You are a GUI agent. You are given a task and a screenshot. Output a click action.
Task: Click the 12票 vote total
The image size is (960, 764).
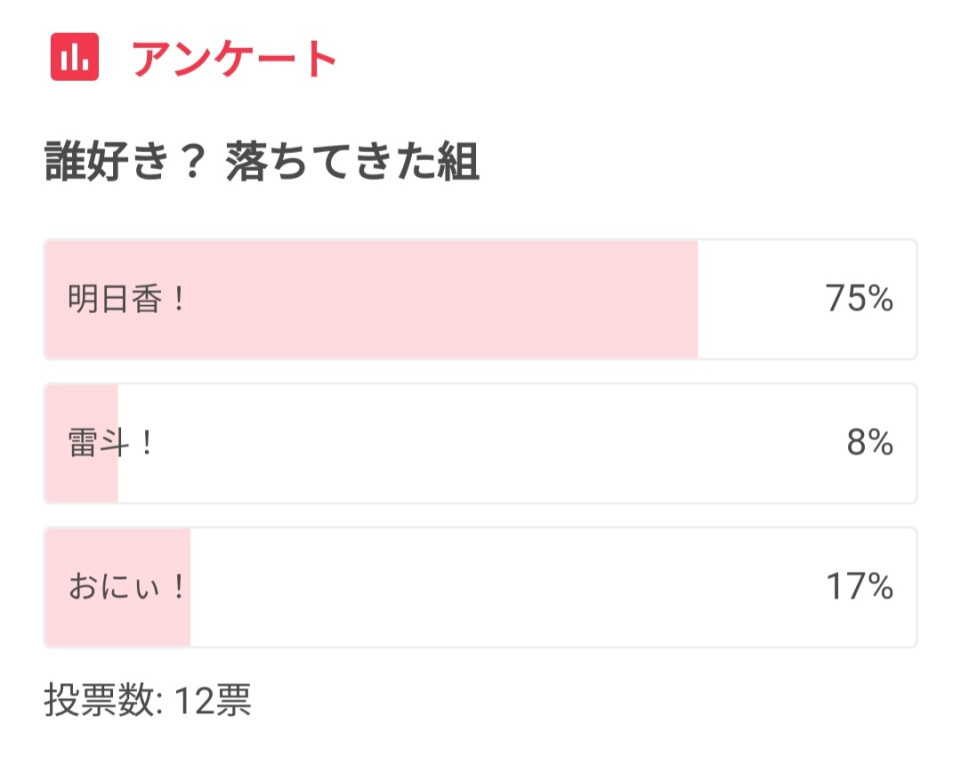pyautogui.click(x=213, y=701)
